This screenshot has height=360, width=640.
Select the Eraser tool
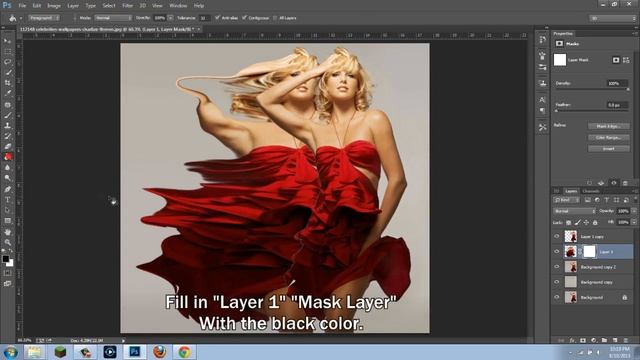click(7, 147)
